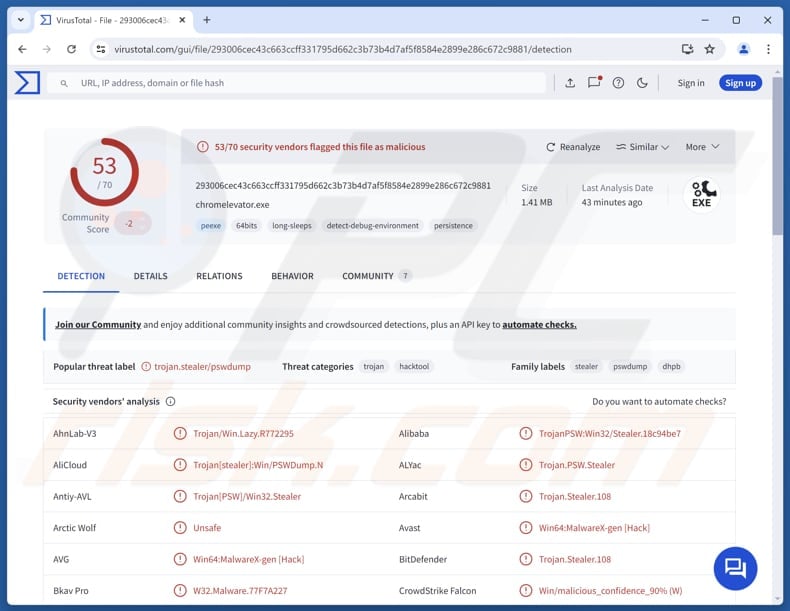Focus the URL, IP address, domain search field

[296, 83]
